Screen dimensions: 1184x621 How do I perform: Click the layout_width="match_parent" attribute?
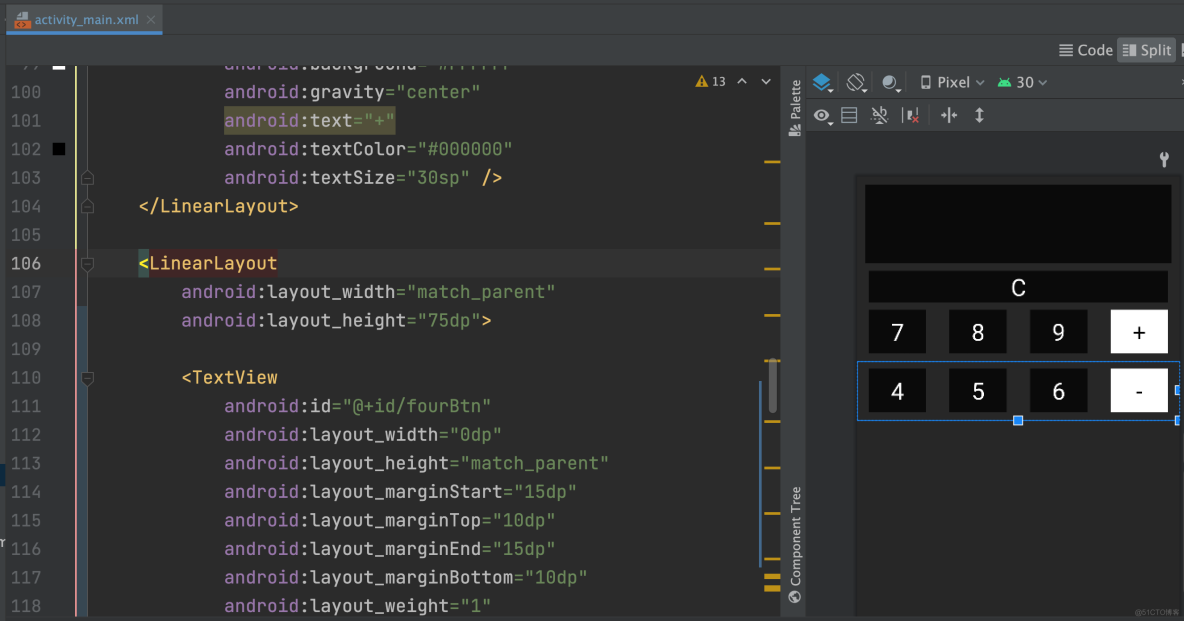tap(368, 292)
